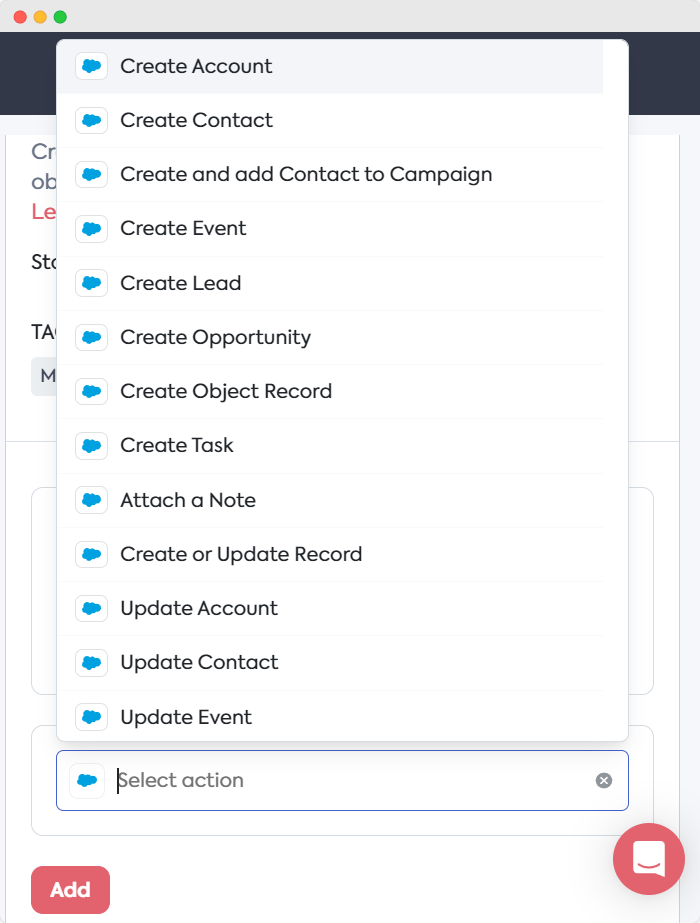
Task: Click the Salesforce cloud icon beside Create Contact
Action: pyautogui.click(x=91, y=120)
